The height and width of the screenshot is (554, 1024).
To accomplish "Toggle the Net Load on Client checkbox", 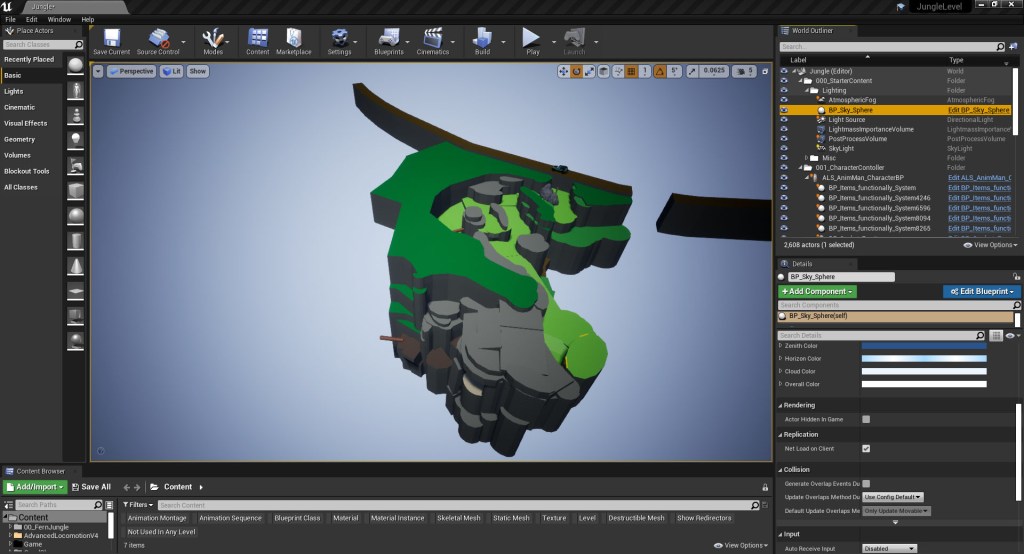I will pos(866,449).
